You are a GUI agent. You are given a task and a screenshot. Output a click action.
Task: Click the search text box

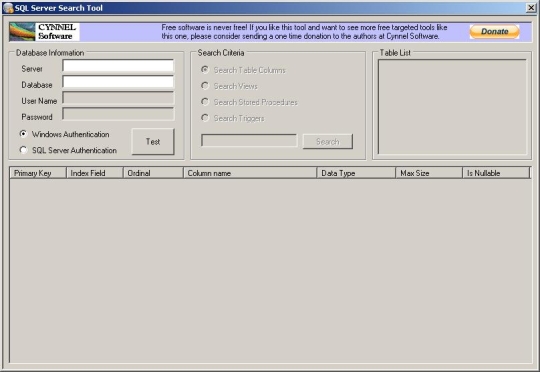249,141
